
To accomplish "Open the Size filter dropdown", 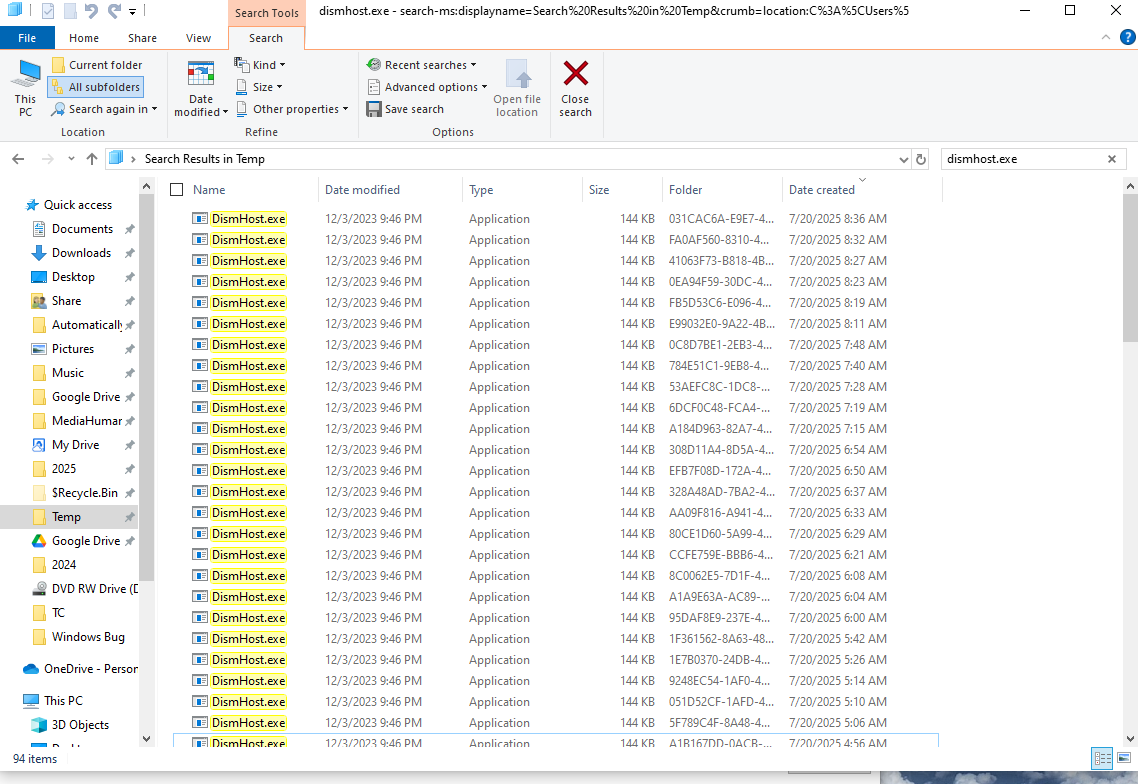I will pos(259,87).
